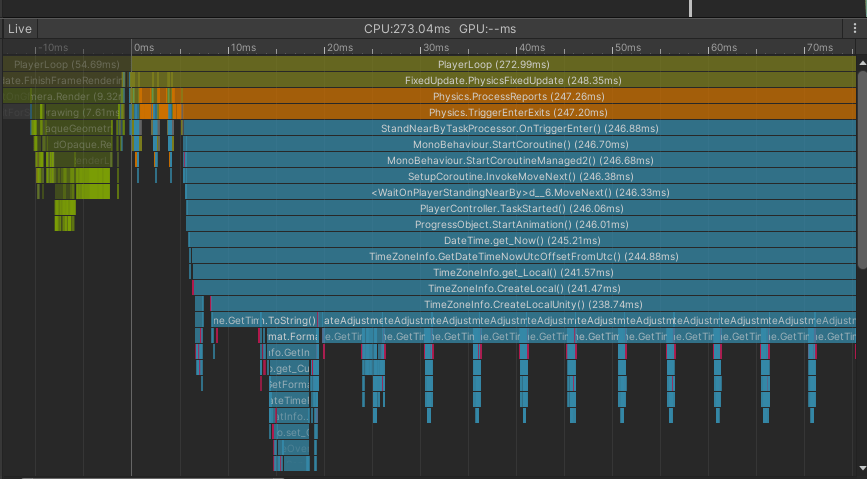Select TimeZoneInfo.get_Local() (241.57ms) sample

click(x=524, y=273)
